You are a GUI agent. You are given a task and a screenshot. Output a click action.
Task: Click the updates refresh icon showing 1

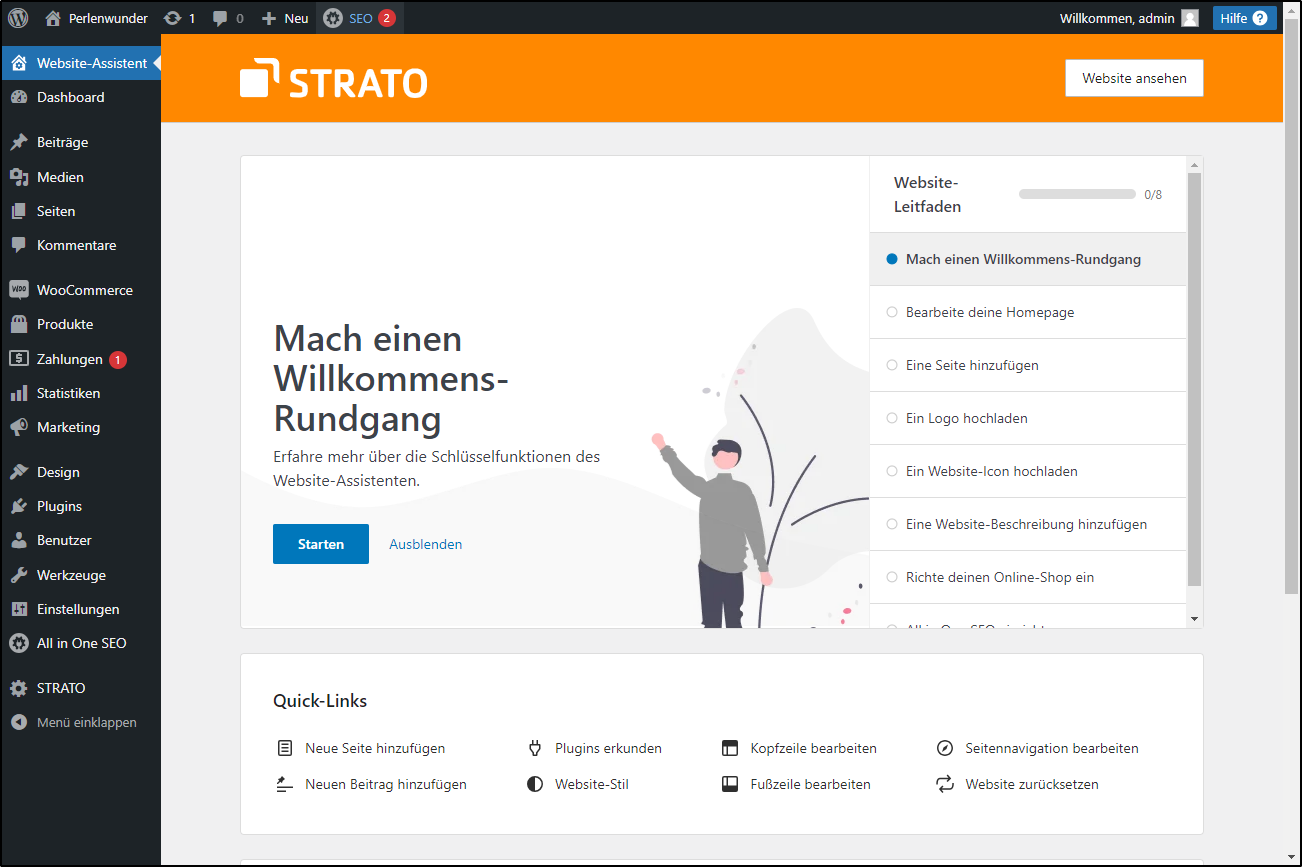pyautogui.click(x=174, y=17)
